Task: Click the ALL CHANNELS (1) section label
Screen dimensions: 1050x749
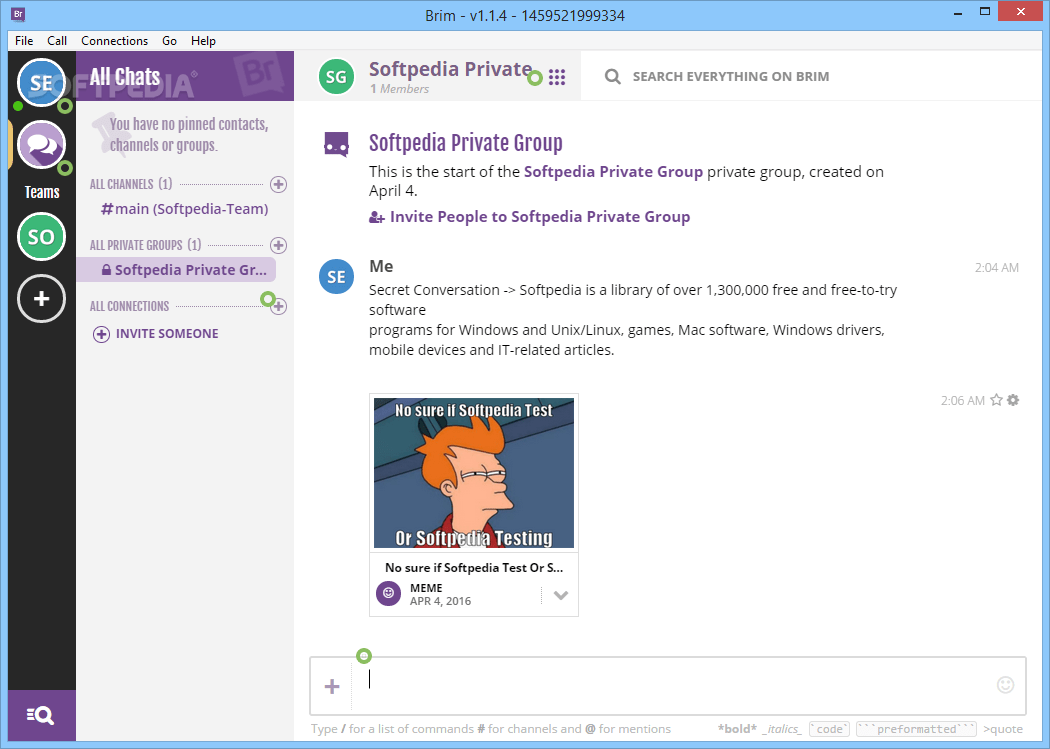Action: point(131,184)
